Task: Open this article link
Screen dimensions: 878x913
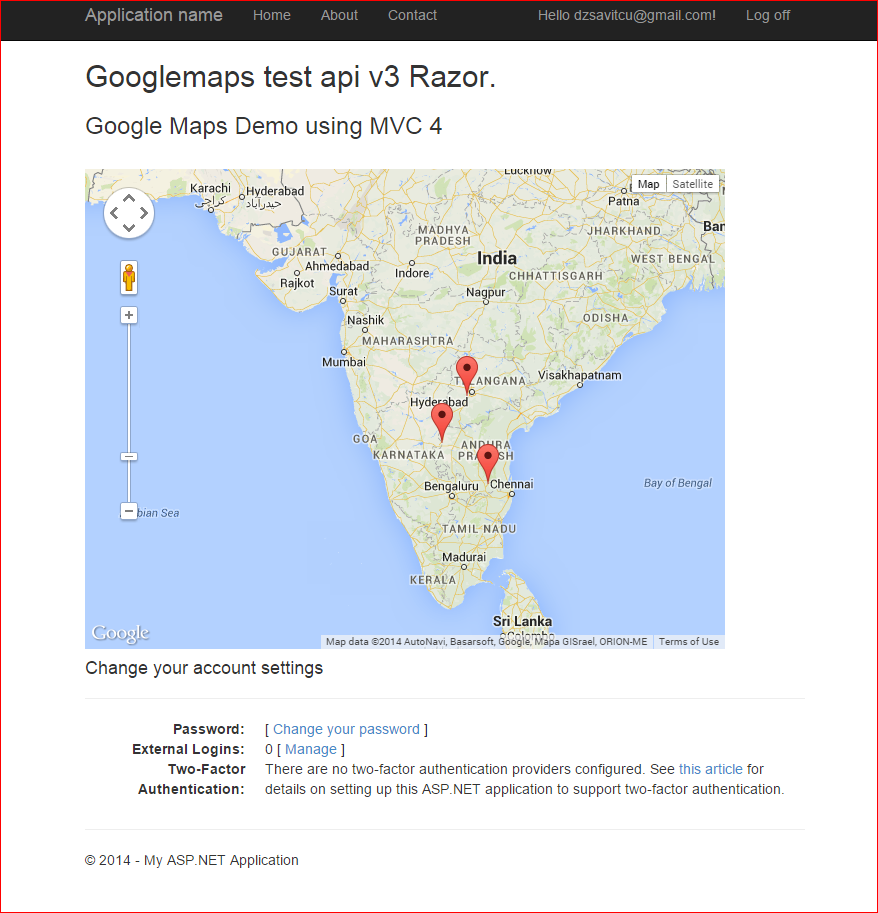Action: (710, 769)
